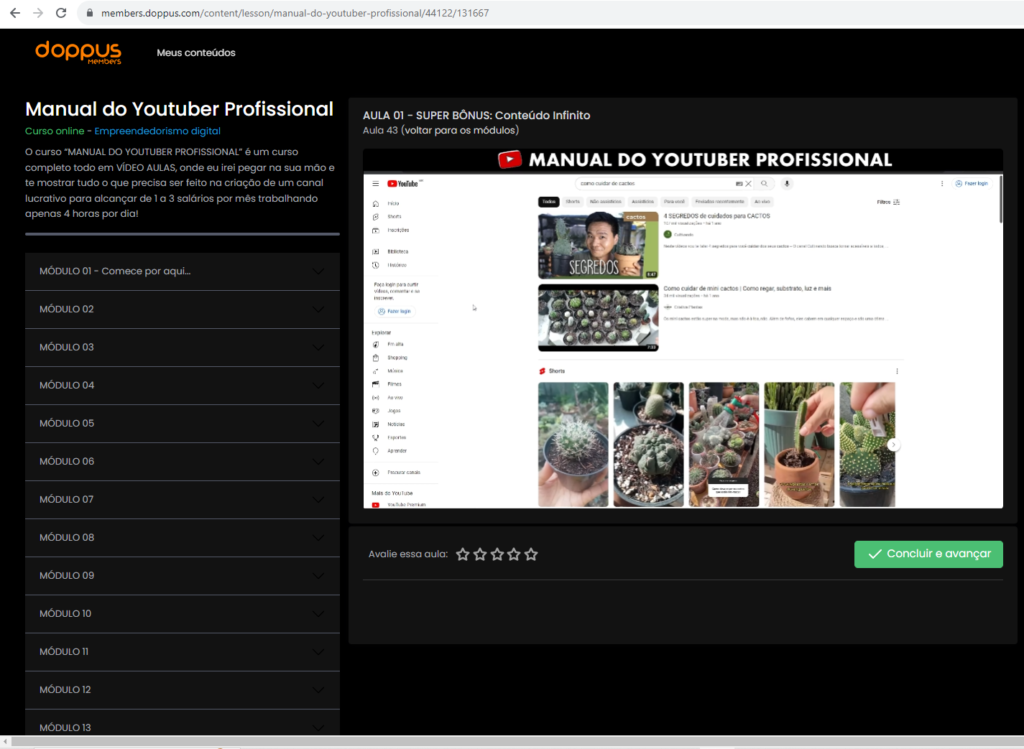This screenshot has height=749, width=1024.
Task: Expand the MÓDULO 09 chevron
Action: pyautogui.click(x=318, y=576)
